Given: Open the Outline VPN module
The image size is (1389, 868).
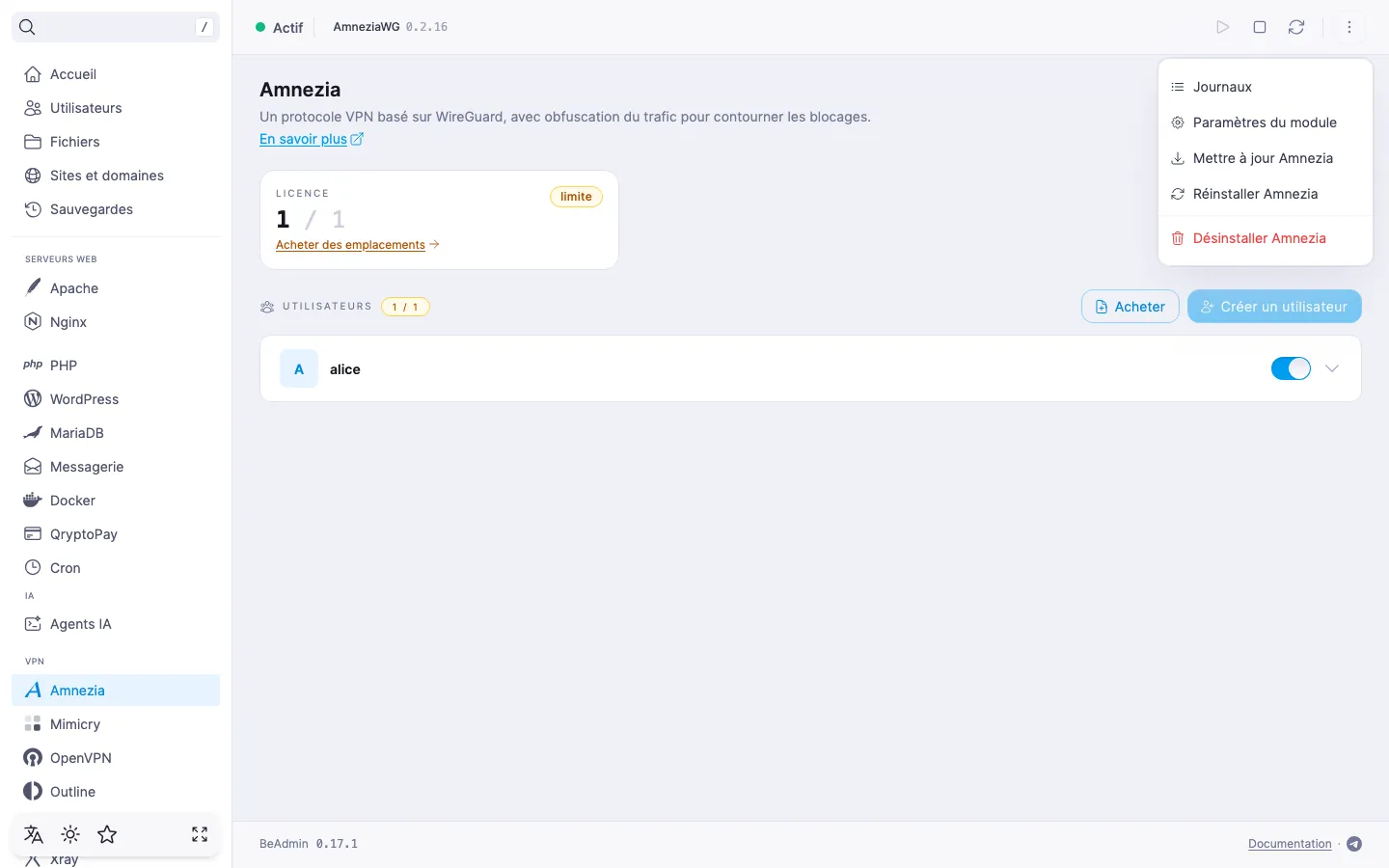Looking at the screenshot, I should [x=116, y=792].
